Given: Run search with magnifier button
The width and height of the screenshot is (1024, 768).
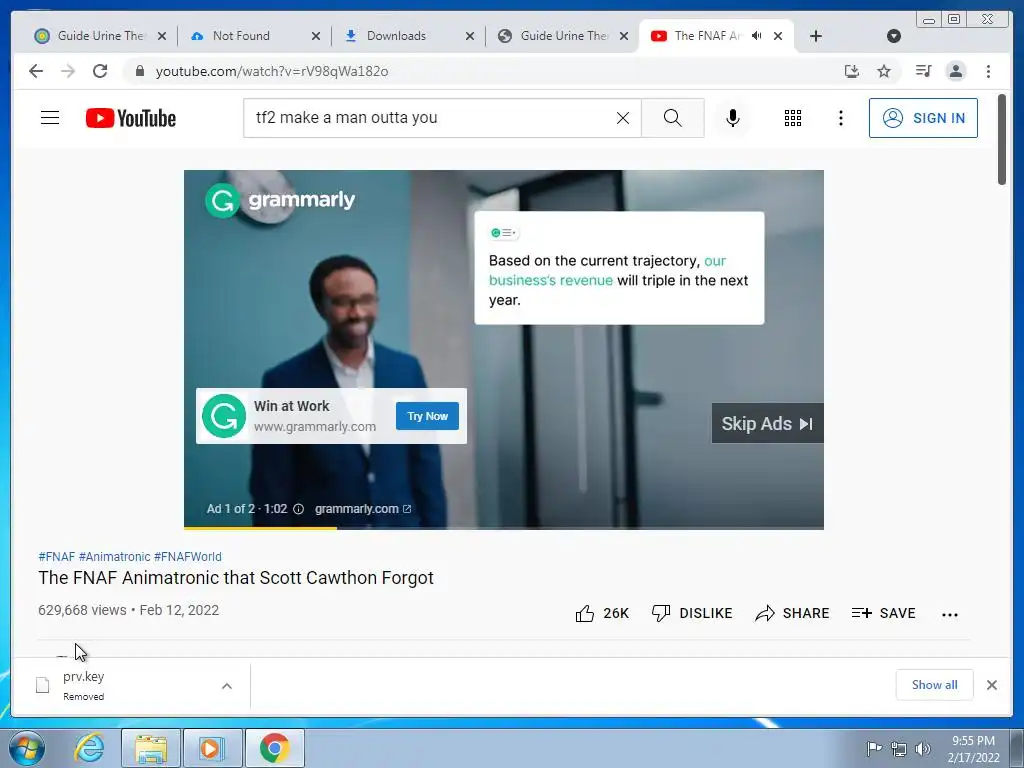Looking at the screenshot, I should [x=673, y=118].
